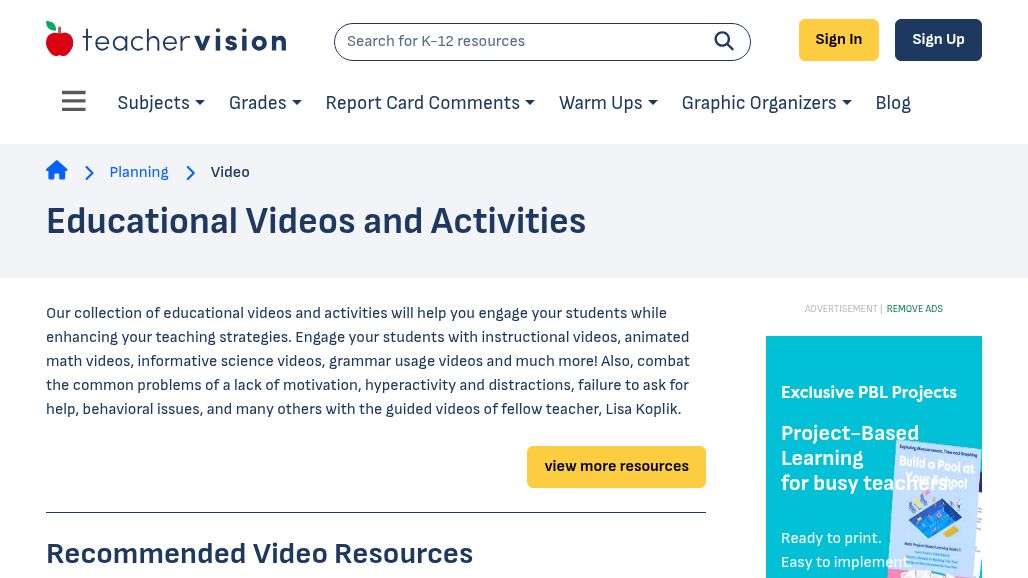Open the hamburger navigation menu
Image resolution: width=1028 pixels, height=578 pixels.
[x=74, y=101]
